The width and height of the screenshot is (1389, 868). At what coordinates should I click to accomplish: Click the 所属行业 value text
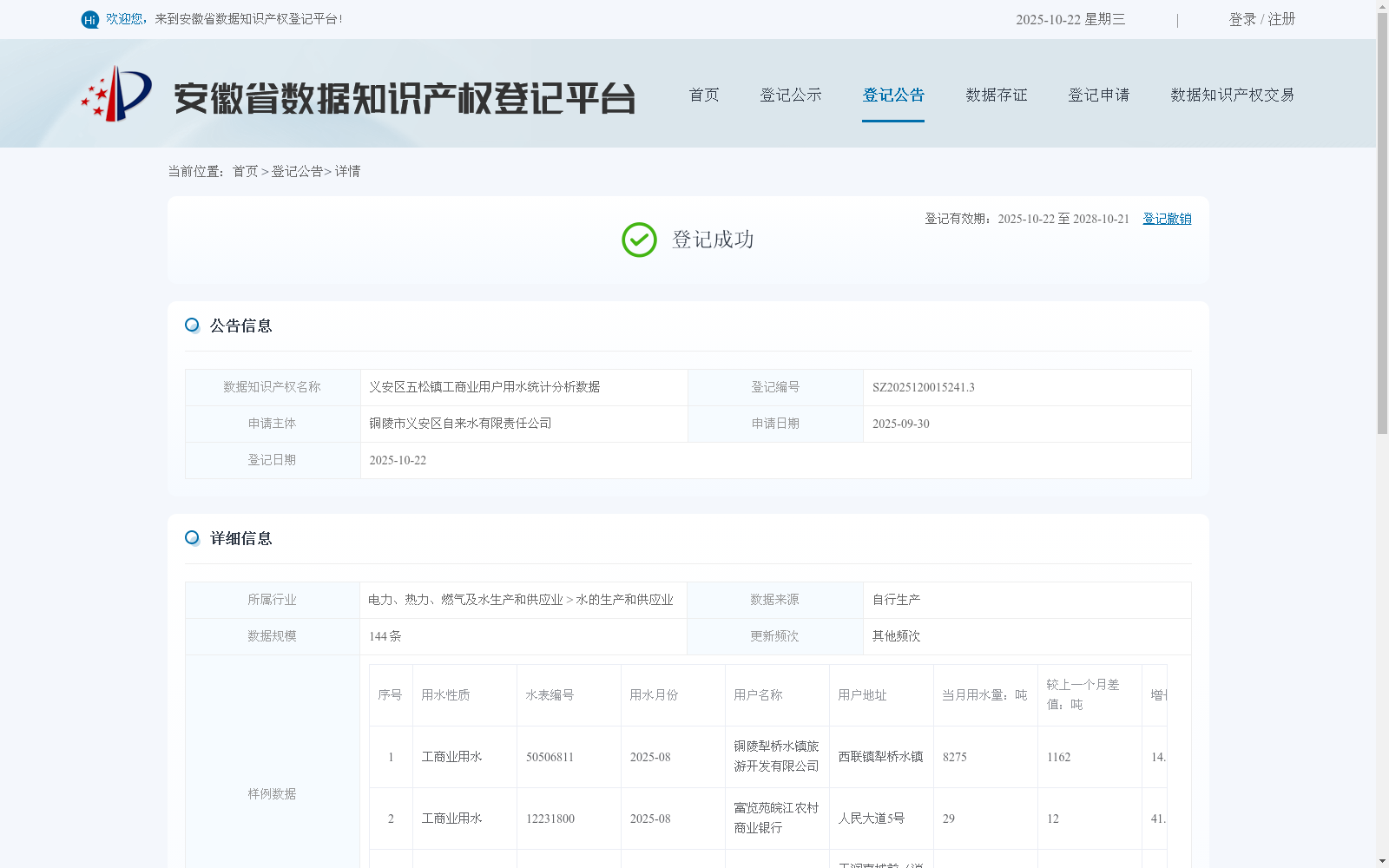coord(521,600)
